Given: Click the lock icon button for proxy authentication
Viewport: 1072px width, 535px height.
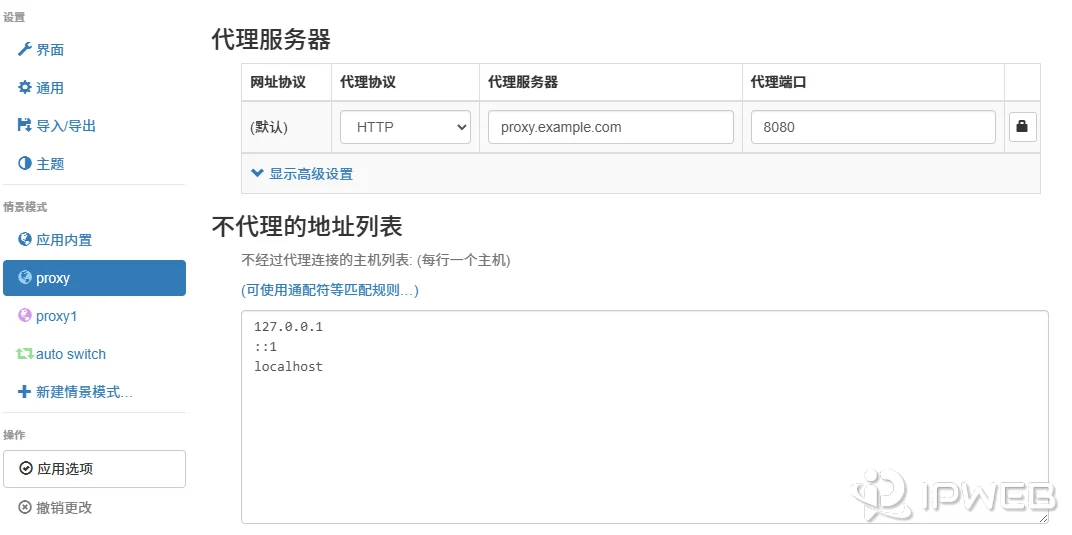Looking at the screenshot, I should [x=1022, y=127].
